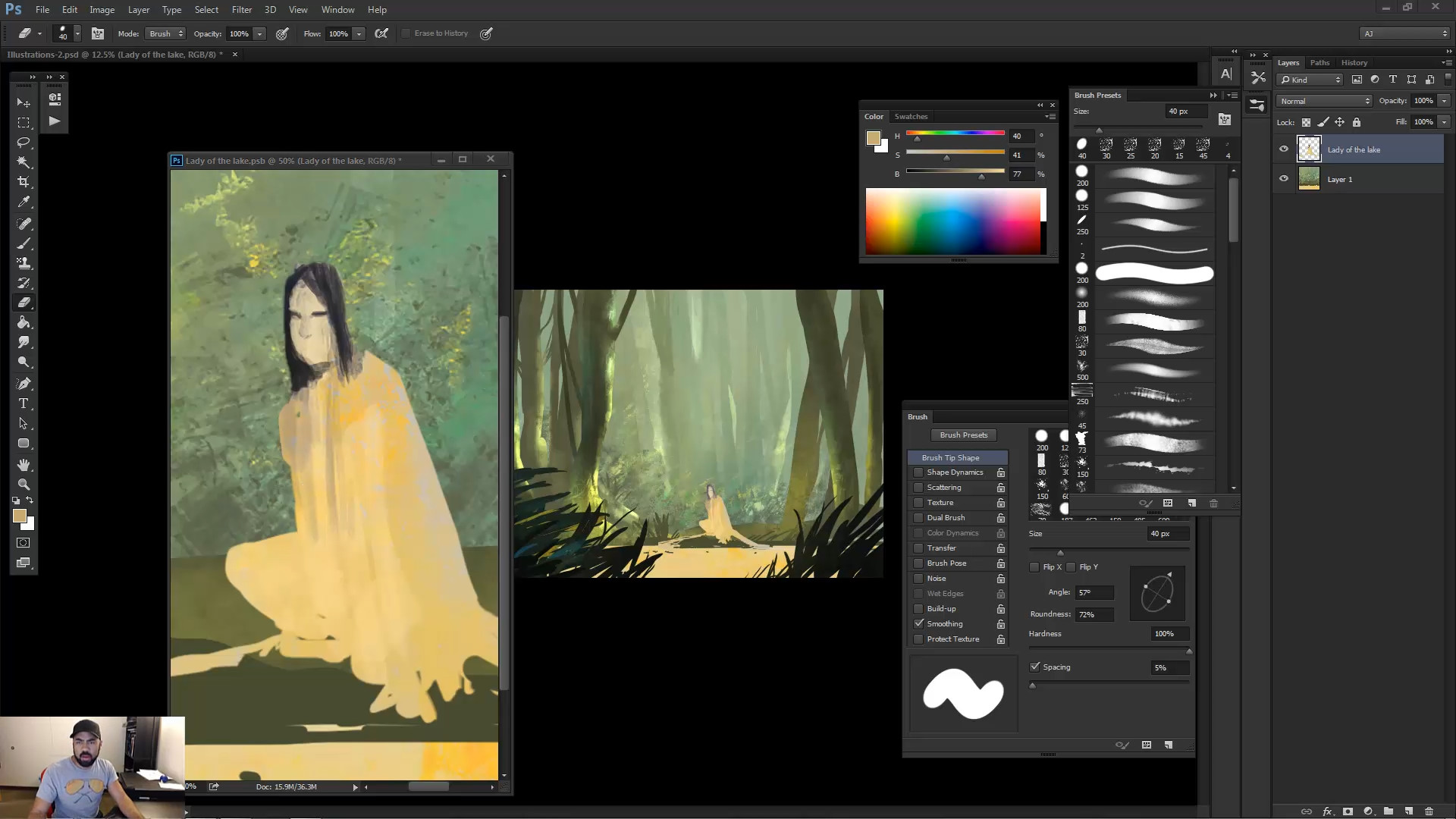Switch to the Brush tool

(24, 243)
